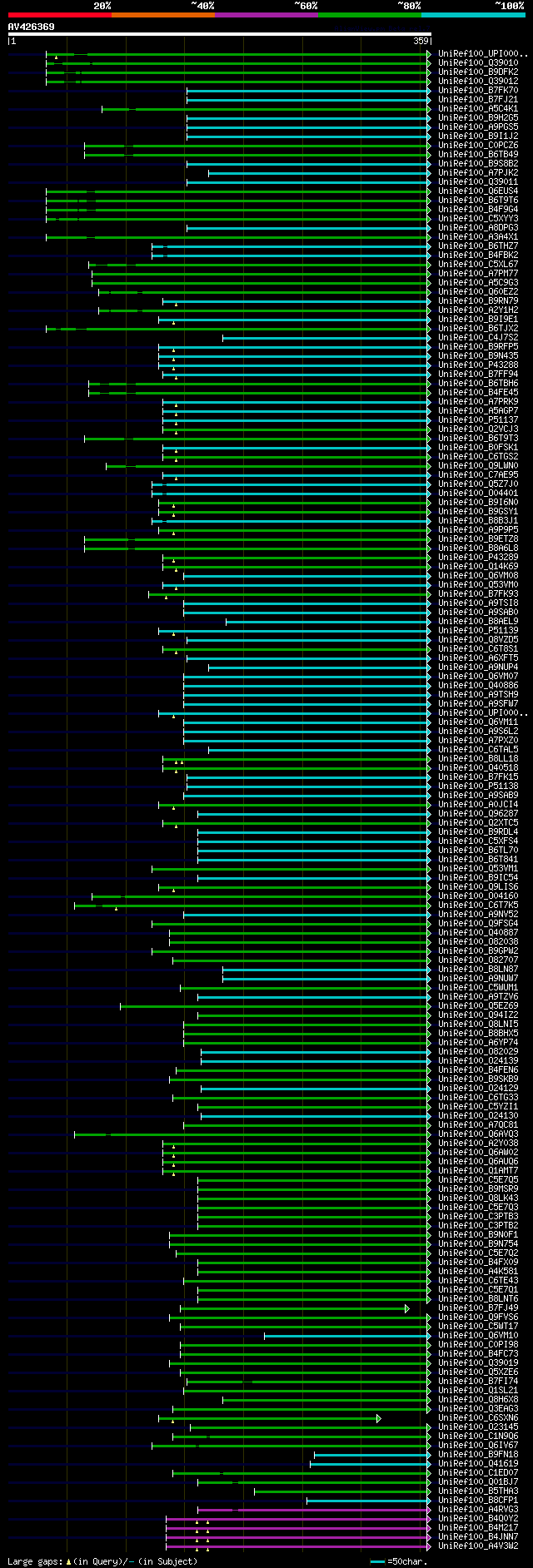Click the green arrowhead in the B7FJ49 row
Screen dimensions: 533x1568
pyautogui.click(x=407, y=1308)
